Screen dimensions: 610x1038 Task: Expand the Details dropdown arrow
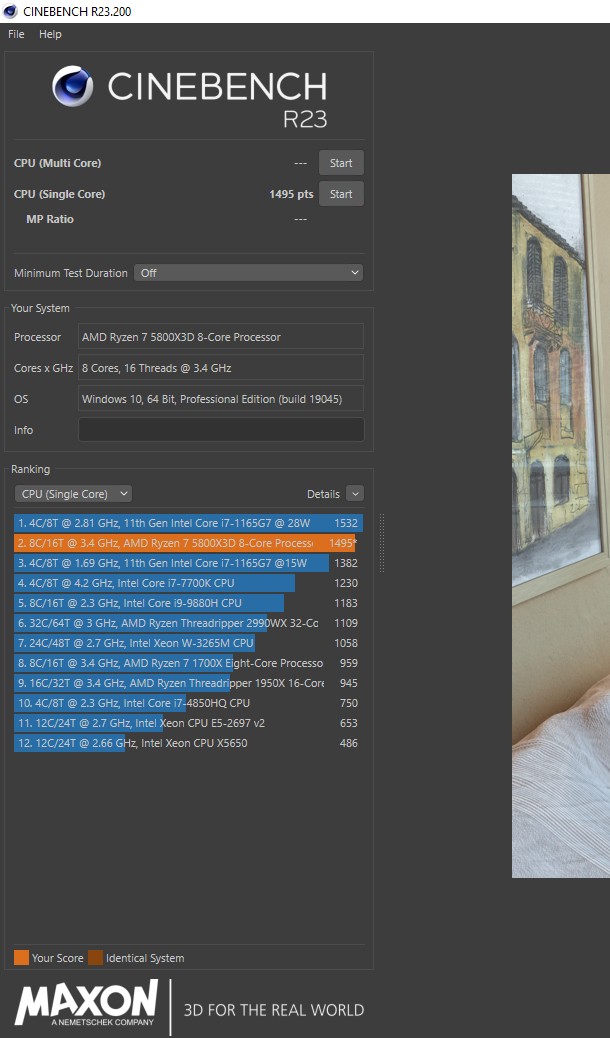tap(355, 494)
